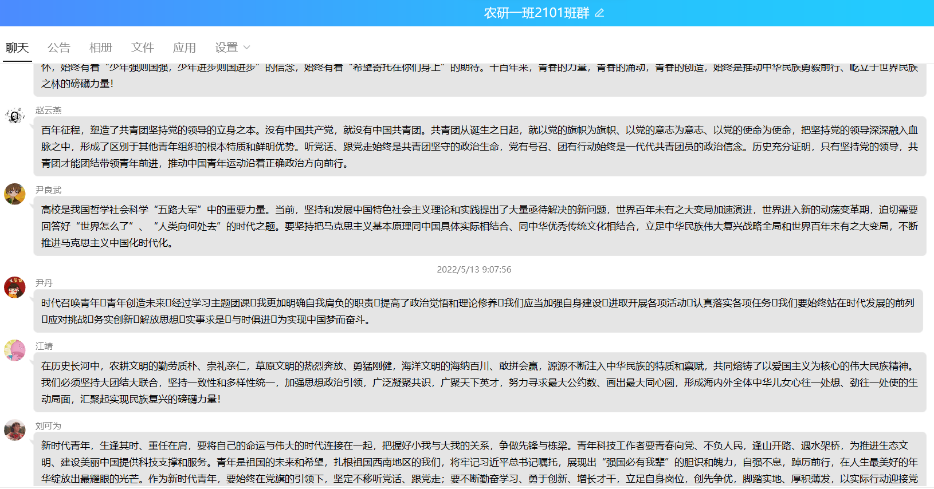This screenshot has width=934, height=489.
Task: Open the 应用 tab
Action: [x=185, y=47]
